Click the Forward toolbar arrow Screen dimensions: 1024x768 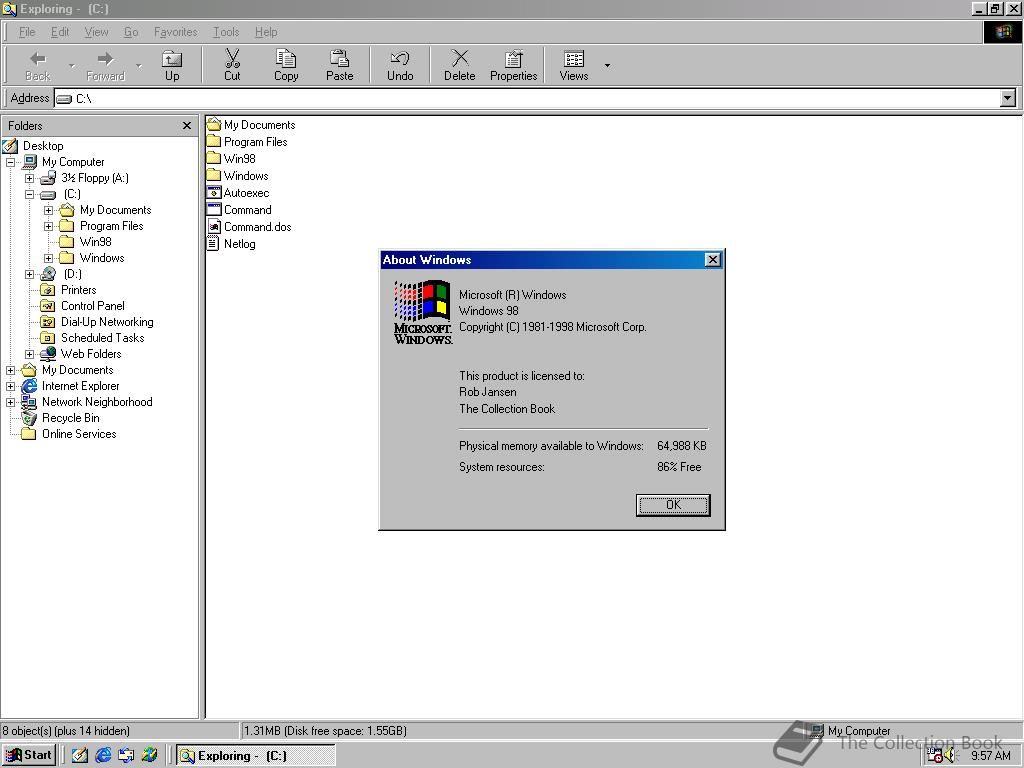[x=105, y=65]
